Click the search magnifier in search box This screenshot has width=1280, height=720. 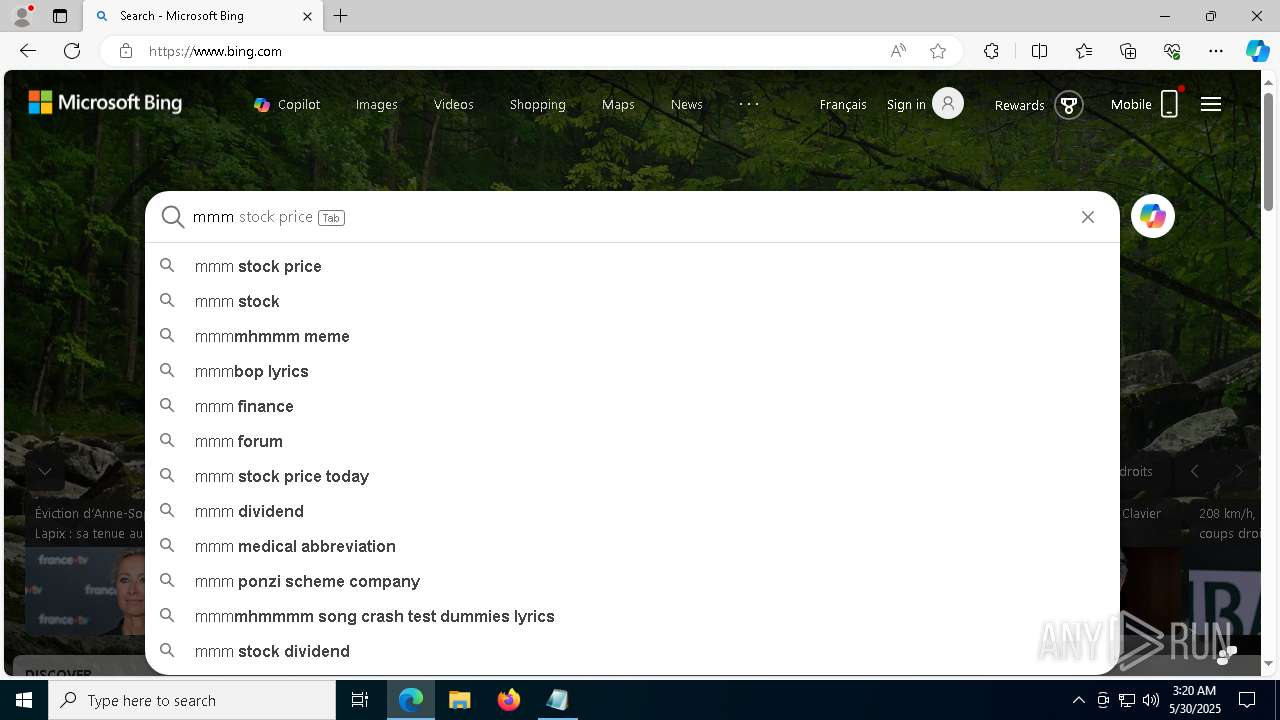pos(173,217)
